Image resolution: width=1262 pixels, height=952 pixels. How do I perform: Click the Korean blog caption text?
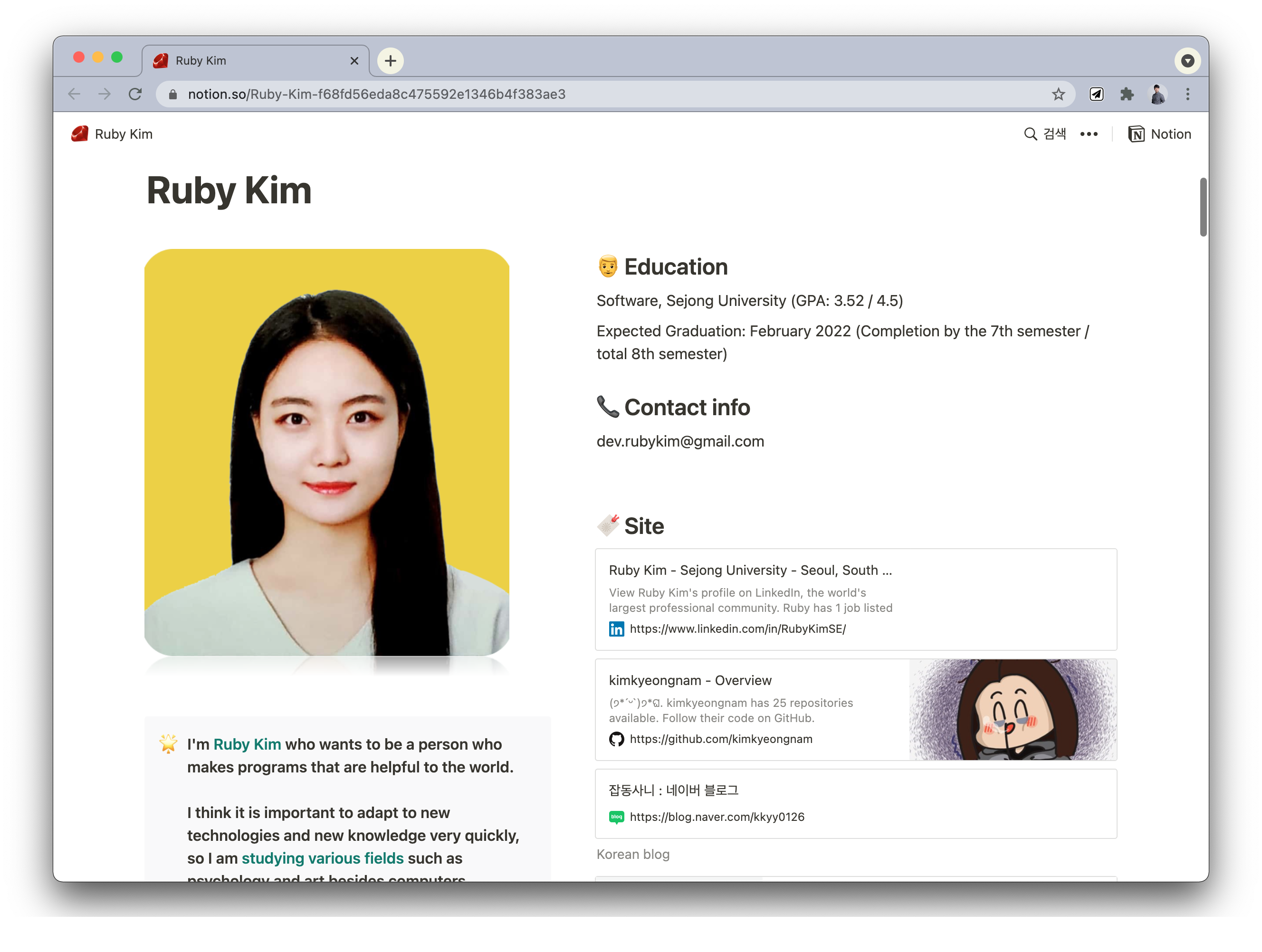[x=633, y=855]
